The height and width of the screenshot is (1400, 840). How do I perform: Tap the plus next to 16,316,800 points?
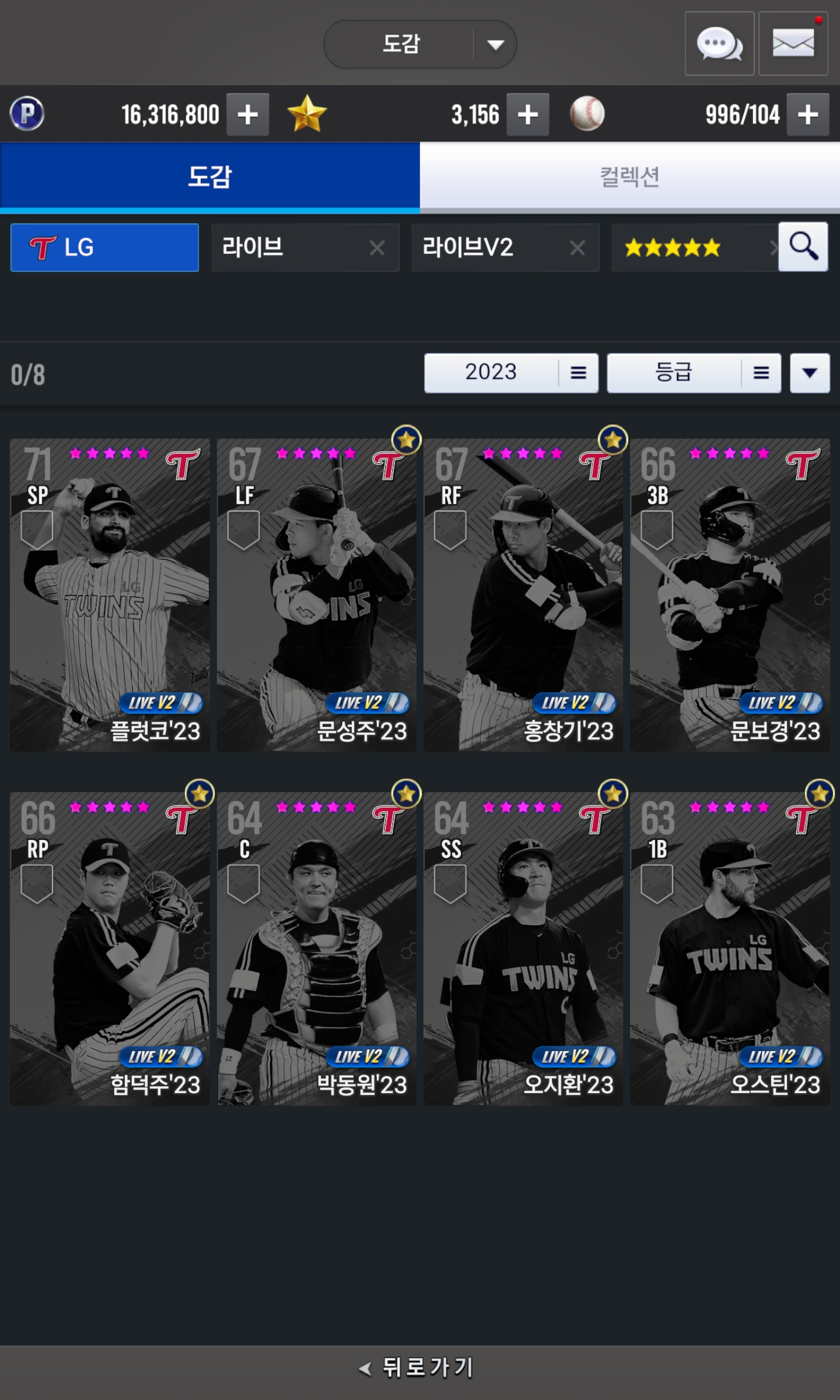point(248,114)
